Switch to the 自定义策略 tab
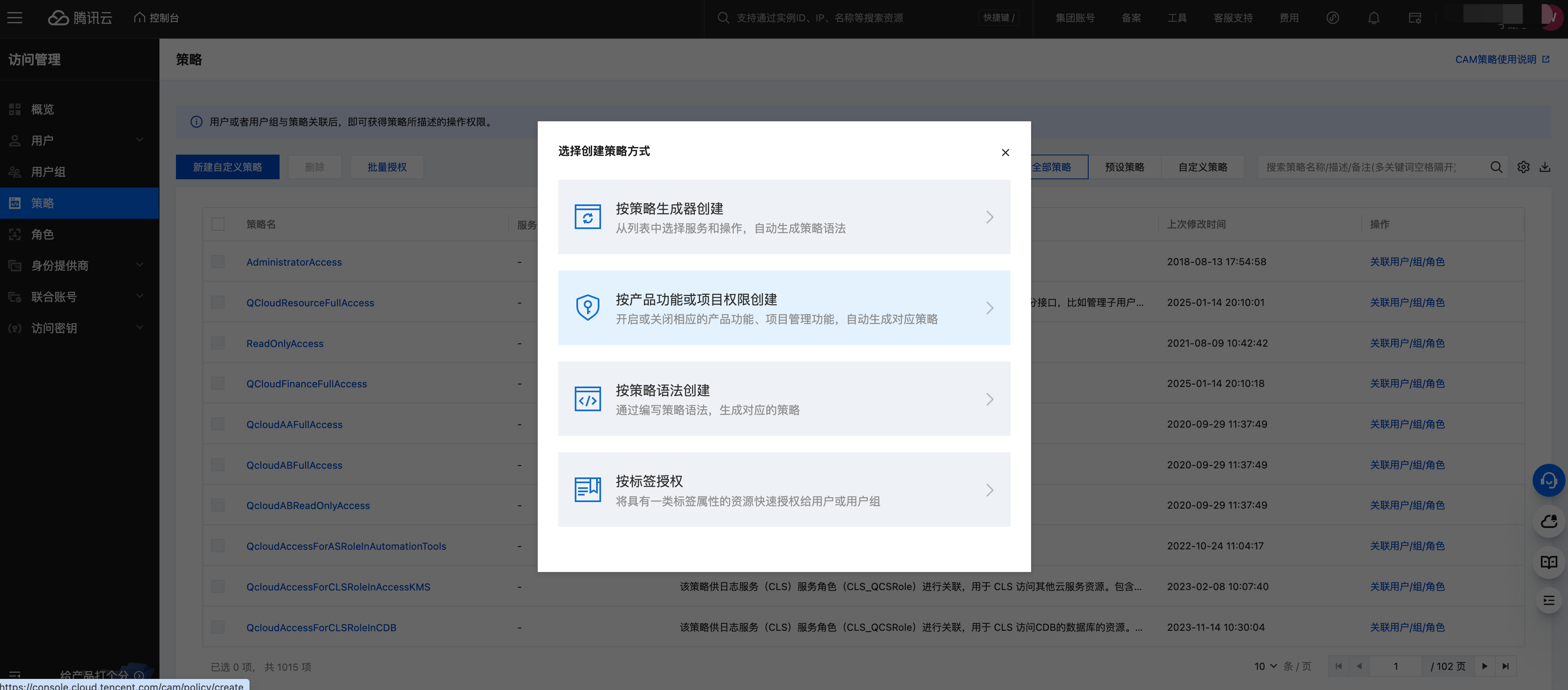 [1203, 167]
